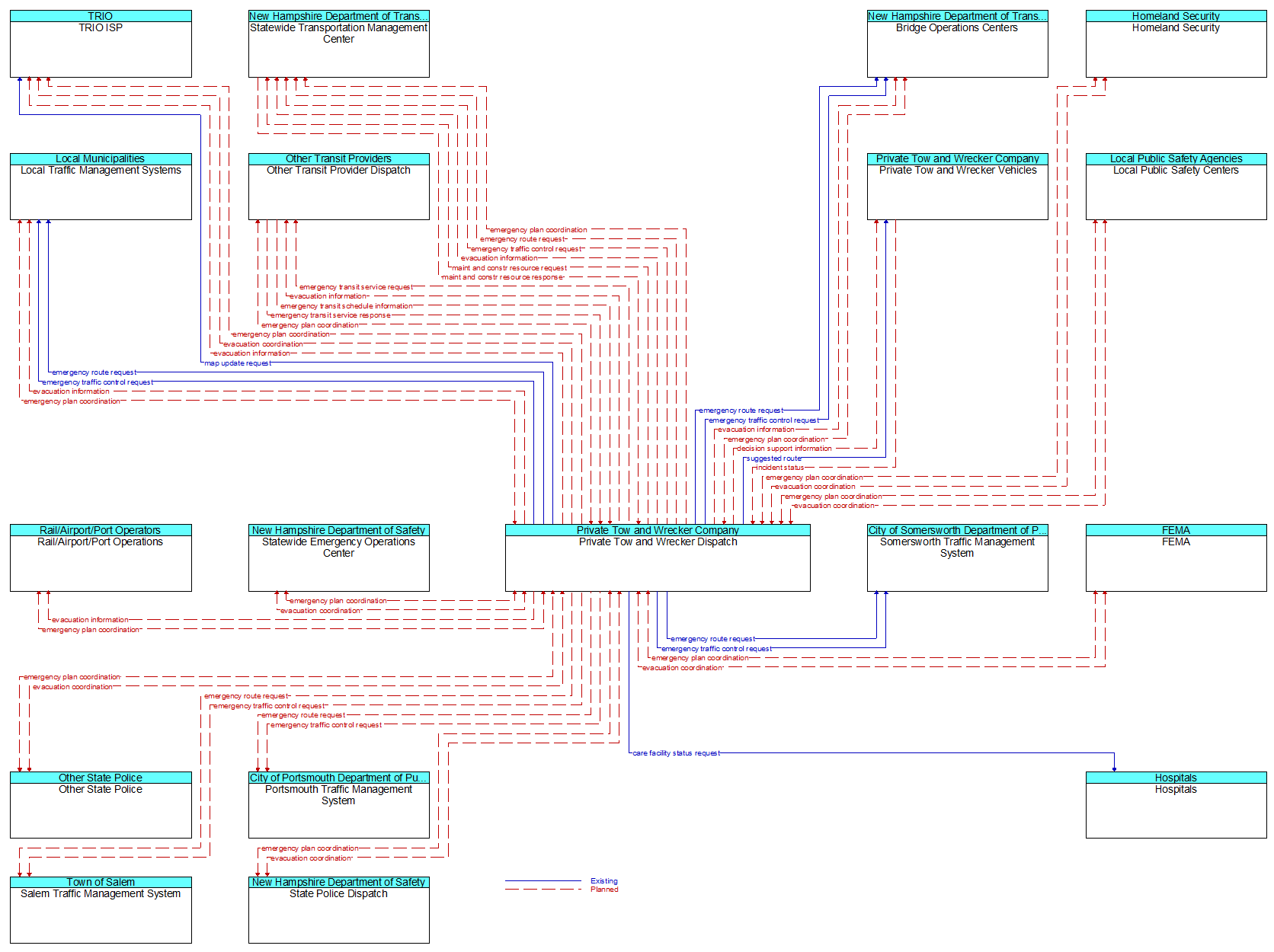
Task: Click the 'City of Somersworth Department of P...' header
Action: pos(957,531)
